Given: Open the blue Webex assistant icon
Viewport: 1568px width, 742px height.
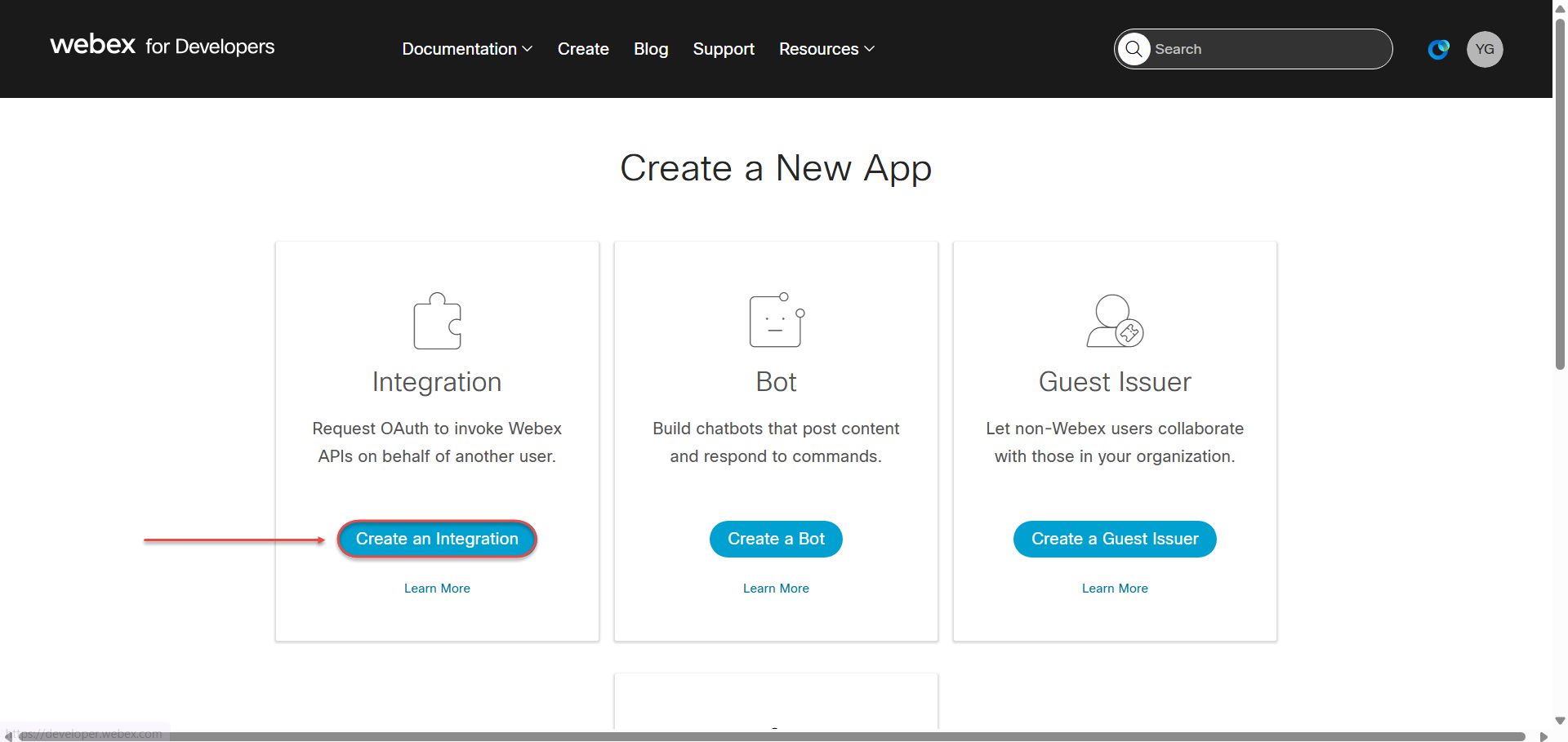Looking at the screenshot, I should click(1438, 49).
